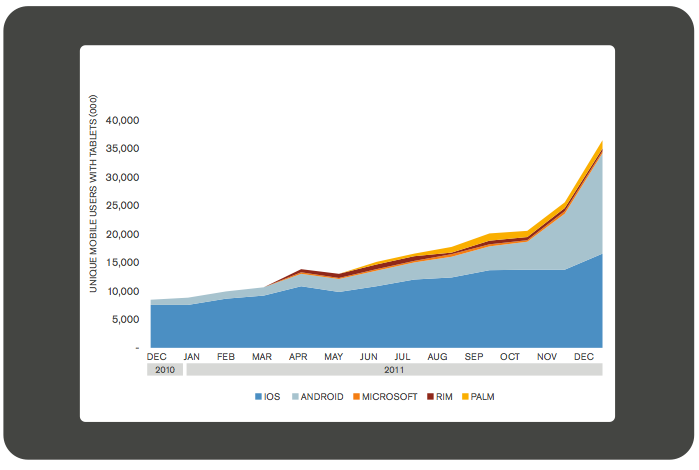Viewport: 699px width, 470px height.
Task: Click the Android light-blue legend swatch
Action: [295, 396]
